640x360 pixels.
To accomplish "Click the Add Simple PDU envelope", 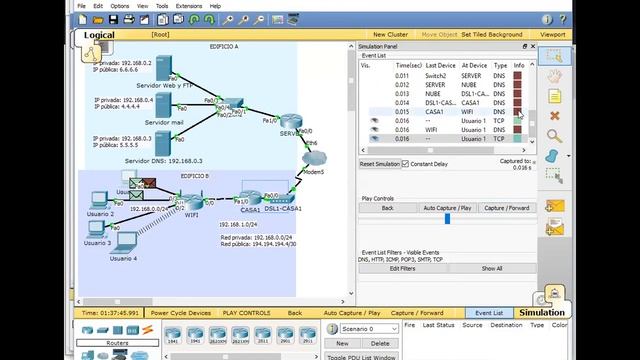I will tap(554, 206).
